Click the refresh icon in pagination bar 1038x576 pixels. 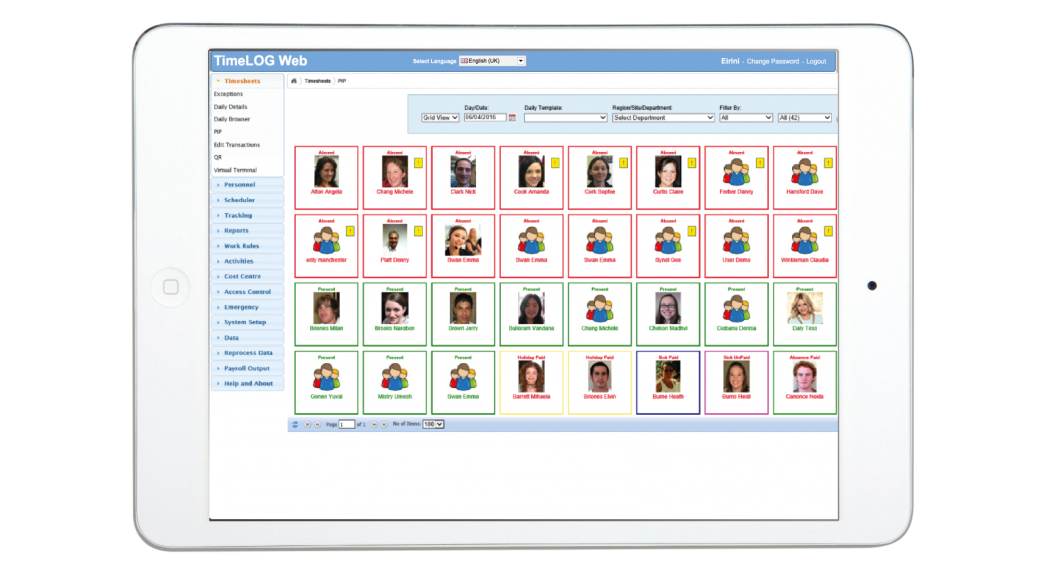(x=295, y=425)
